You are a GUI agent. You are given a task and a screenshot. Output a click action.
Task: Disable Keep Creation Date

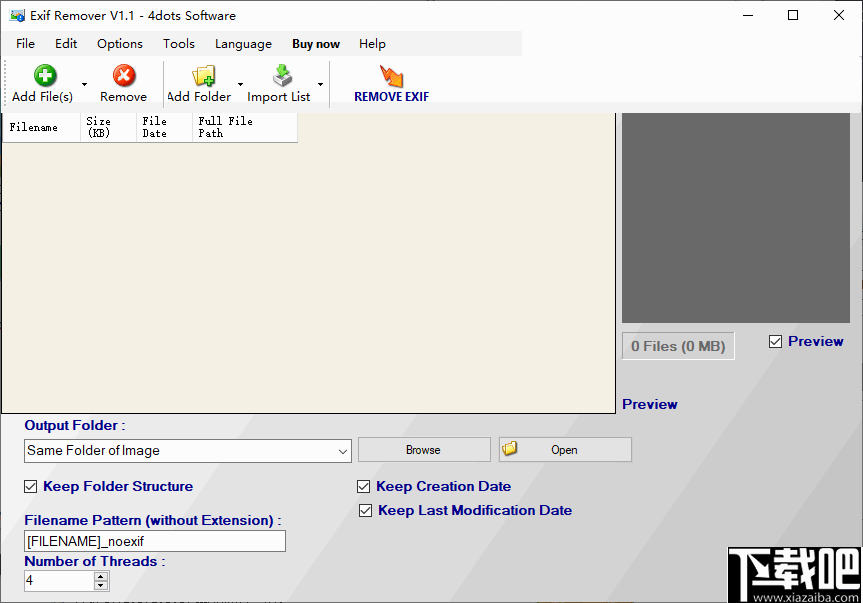(x=364, y=486)
